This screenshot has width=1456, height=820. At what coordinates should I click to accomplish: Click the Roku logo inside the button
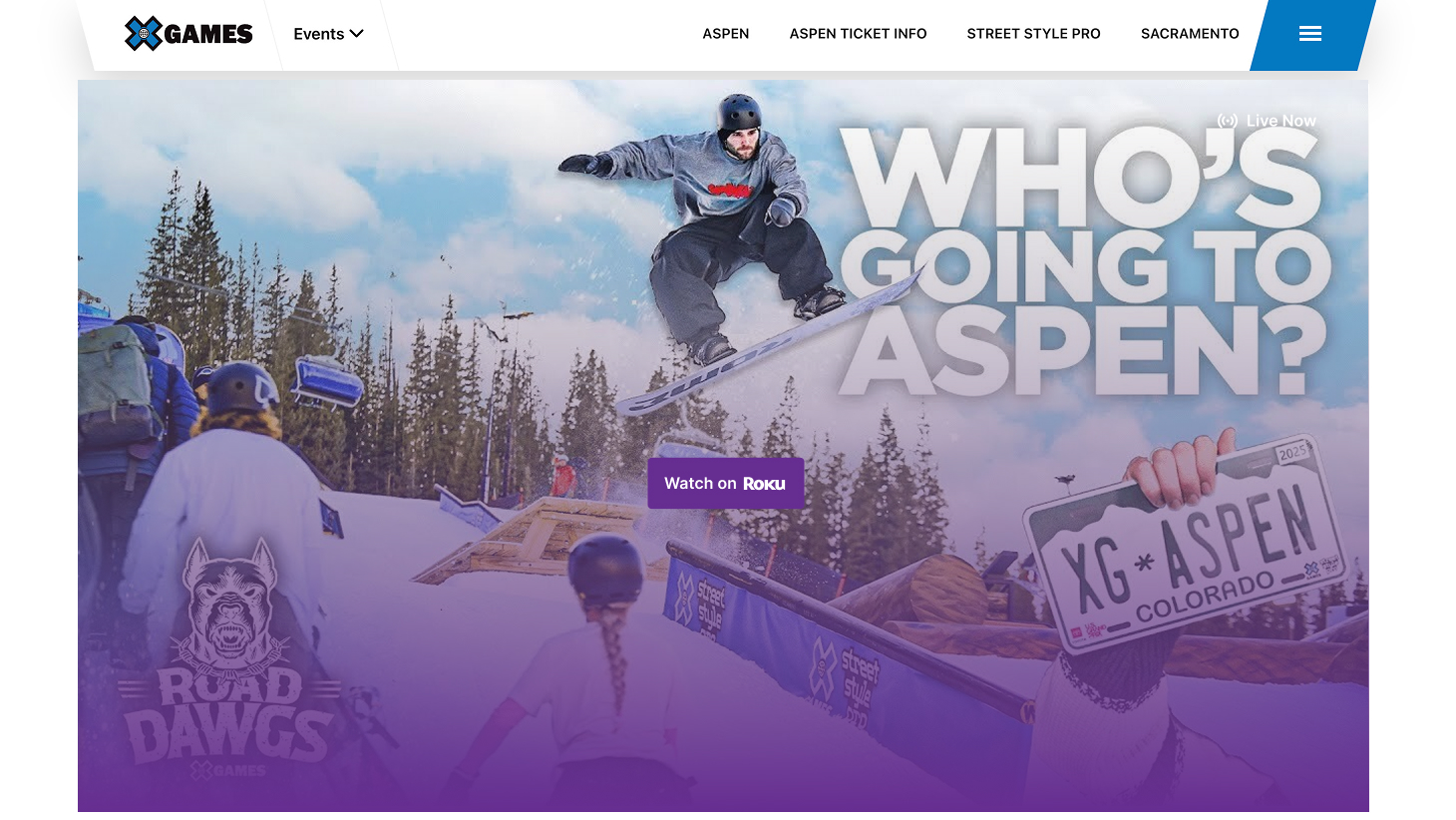click(764, 484)
